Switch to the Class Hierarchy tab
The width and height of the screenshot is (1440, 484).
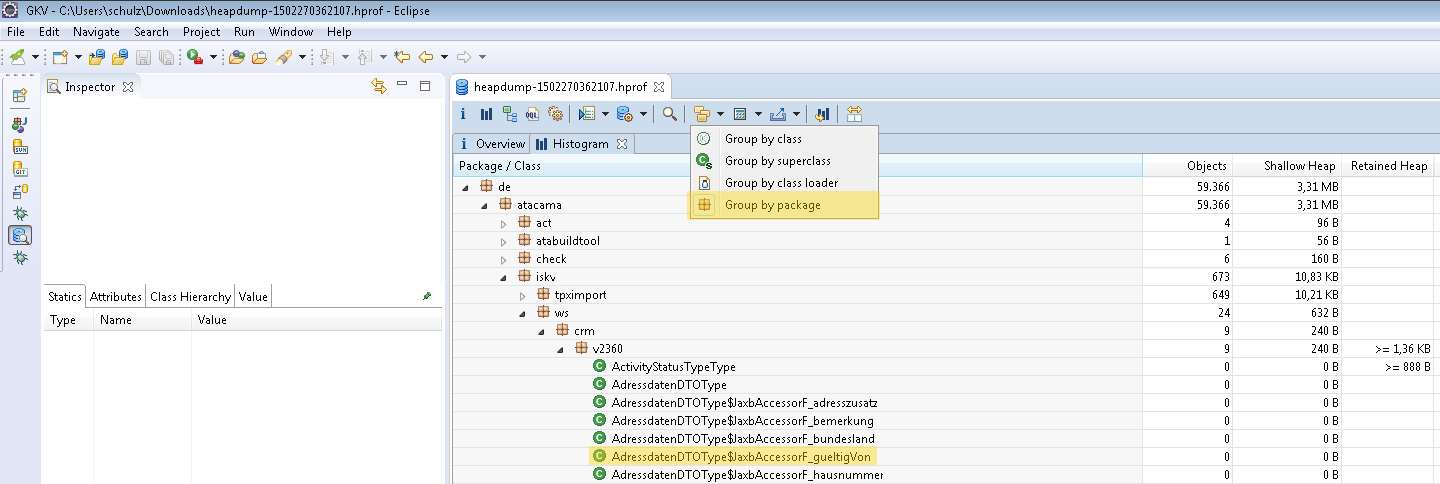click(192, 297)
